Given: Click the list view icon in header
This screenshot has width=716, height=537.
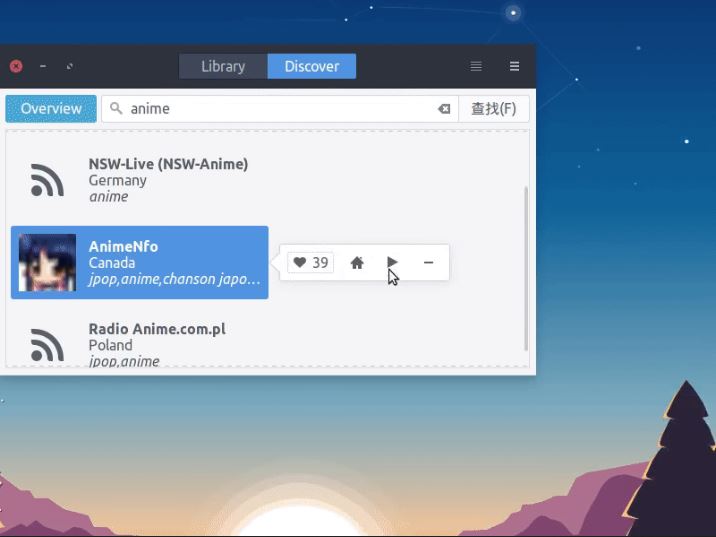Looking at the screenshot, I should tap(476, 66).
